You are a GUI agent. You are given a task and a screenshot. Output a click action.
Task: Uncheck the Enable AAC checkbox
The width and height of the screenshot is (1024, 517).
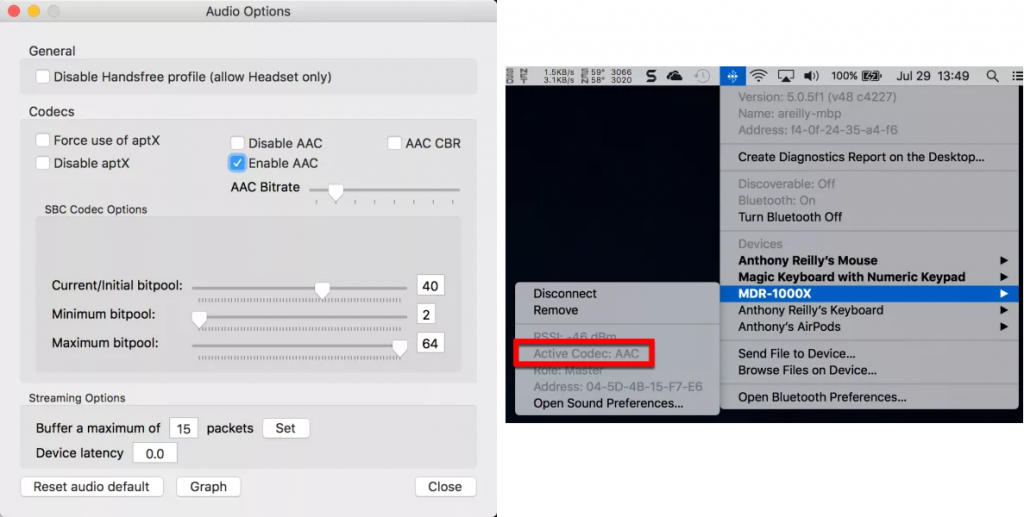coord(237,163)
